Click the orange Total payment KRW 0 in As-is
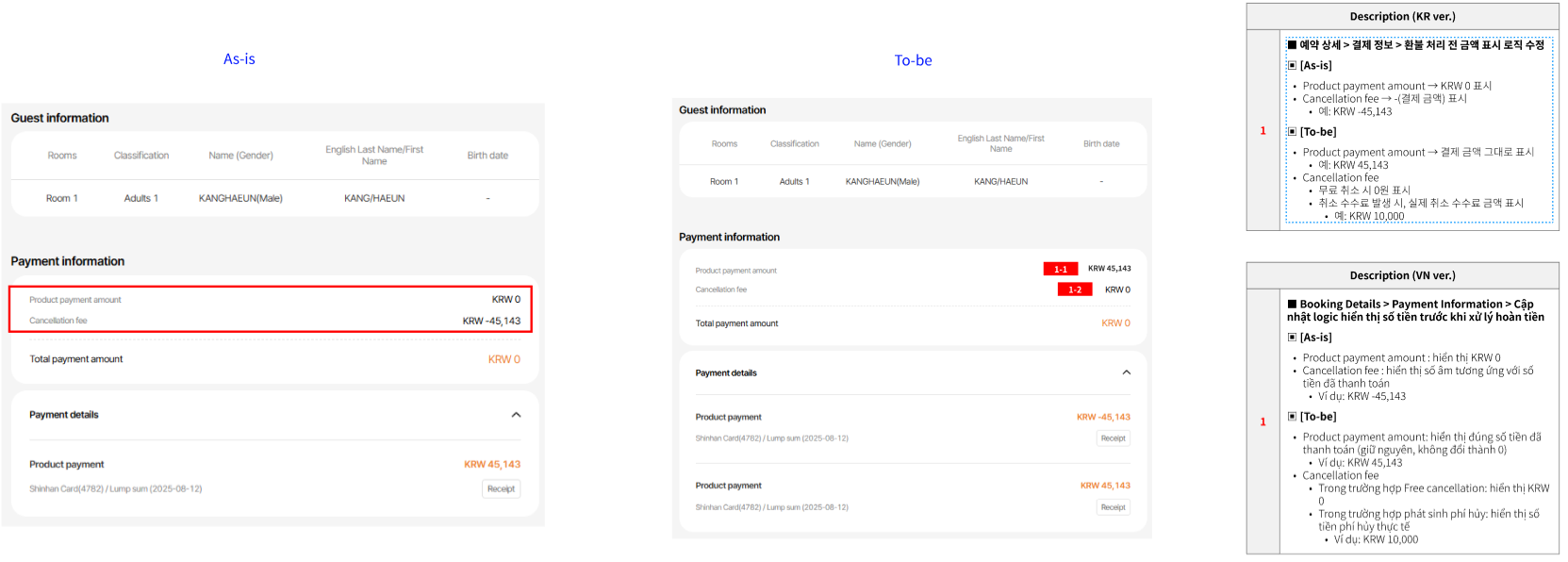This screenshot has width=1568, height=562. 503,359
